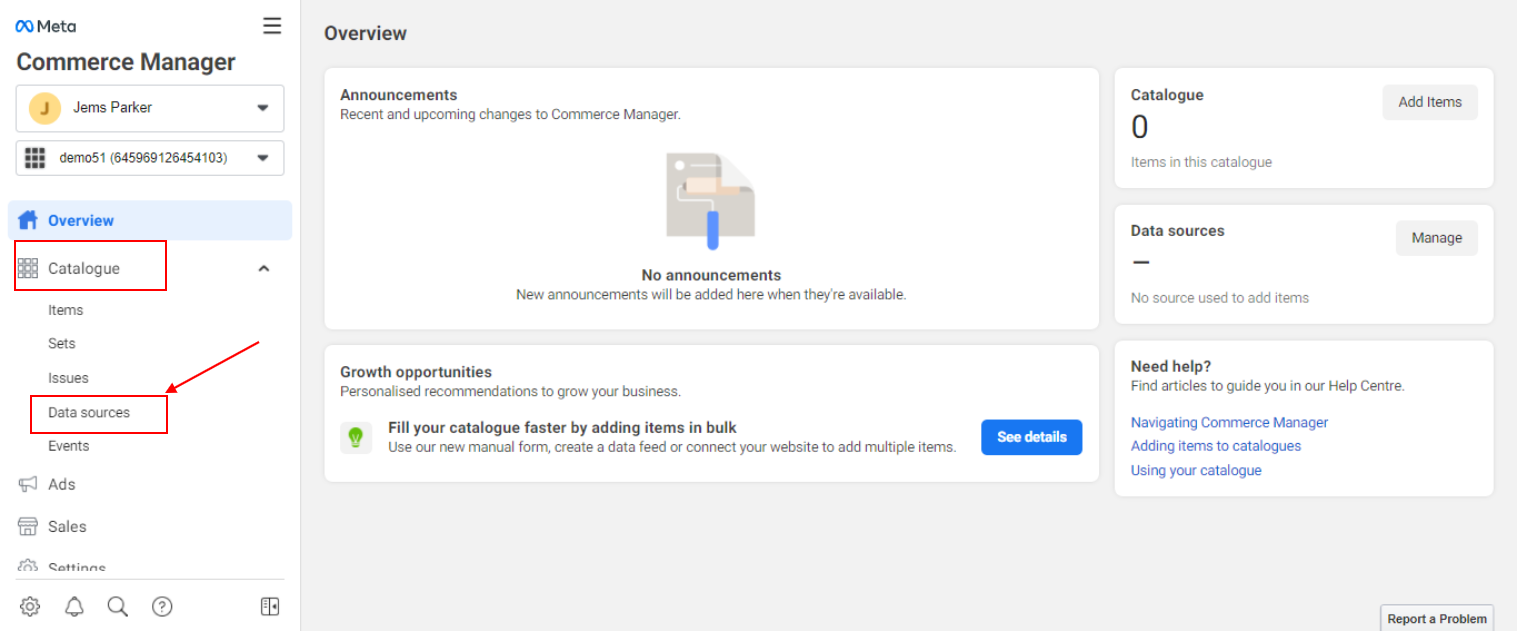This screenshot has height=631, width=1517.
Task: Open settings via bottom gear icon
Action: tap(30, 606)
